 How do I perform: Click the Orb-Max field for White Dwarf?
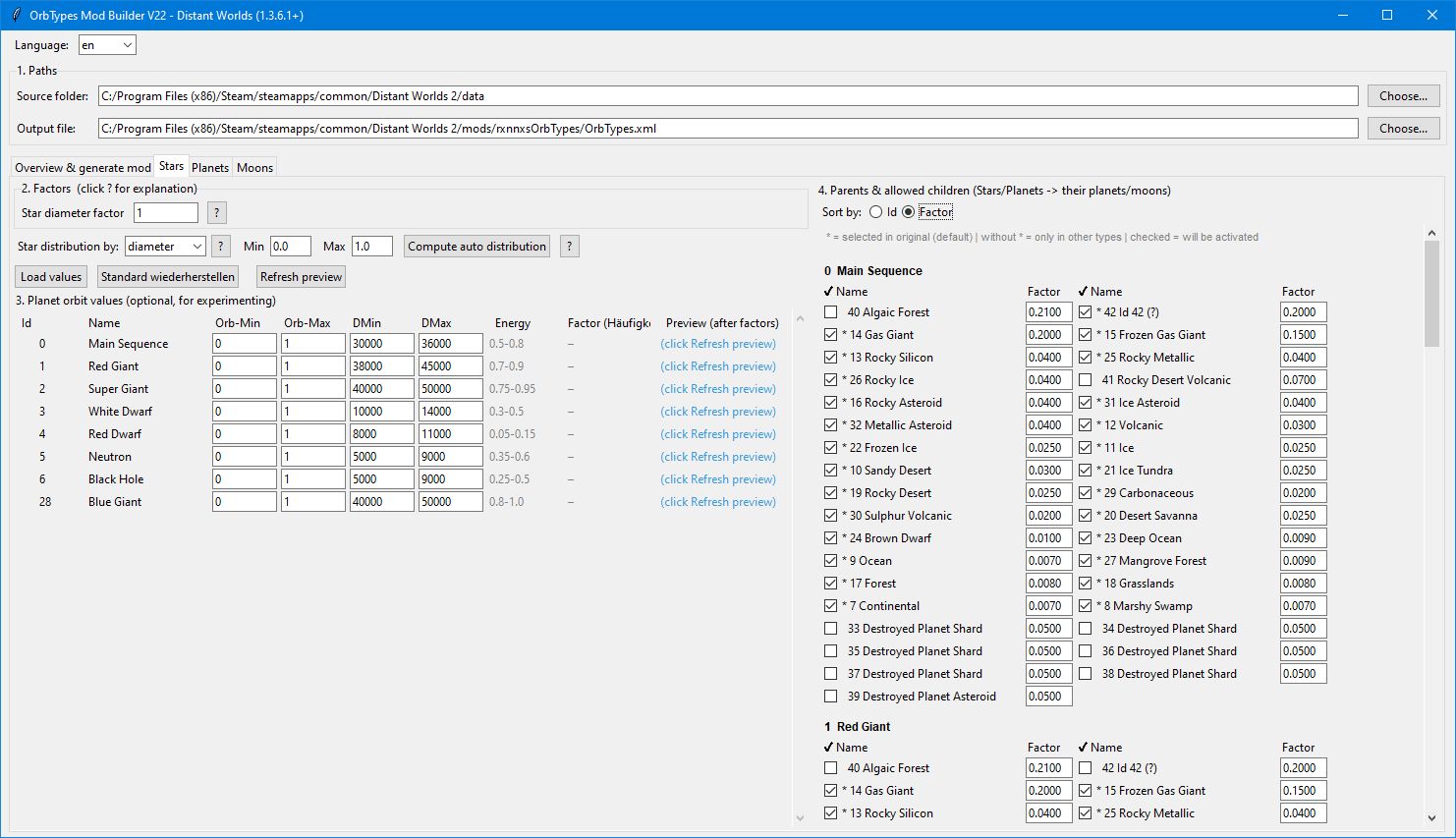point(313,412)
